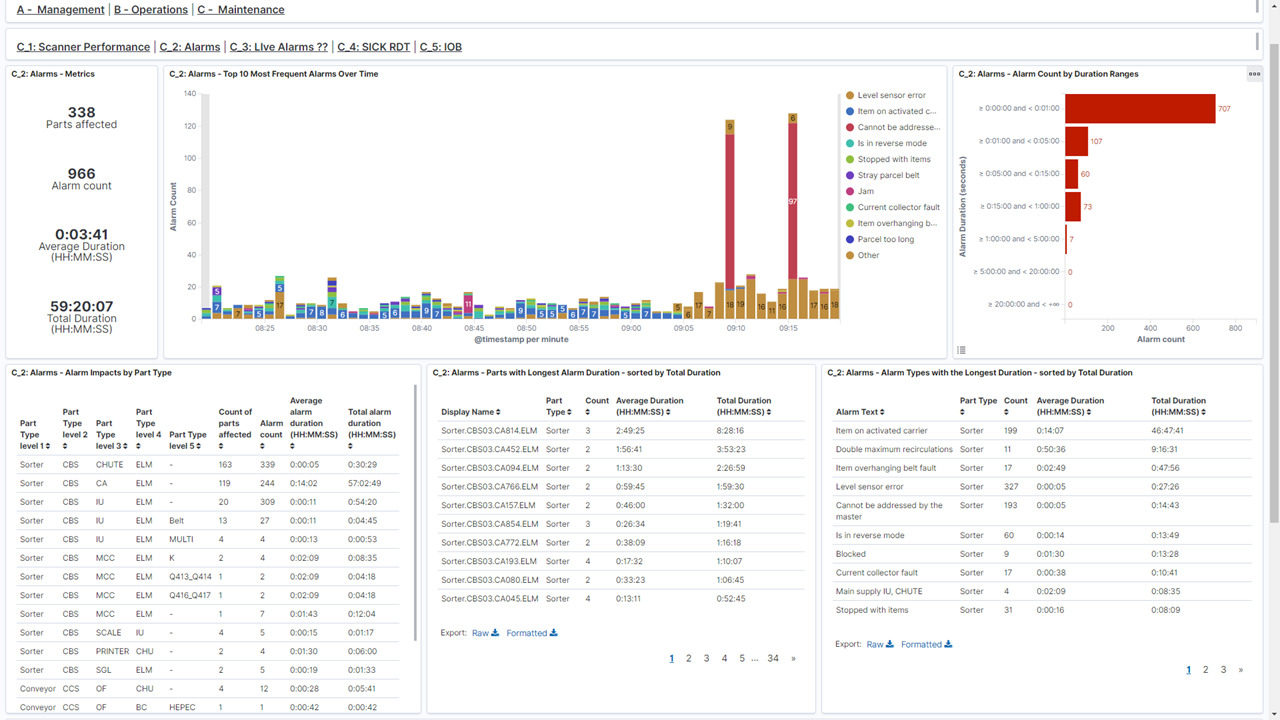Open the B - Operations dashboard link
This screenshot has height=720, width=1280.
tap(151, 10)
